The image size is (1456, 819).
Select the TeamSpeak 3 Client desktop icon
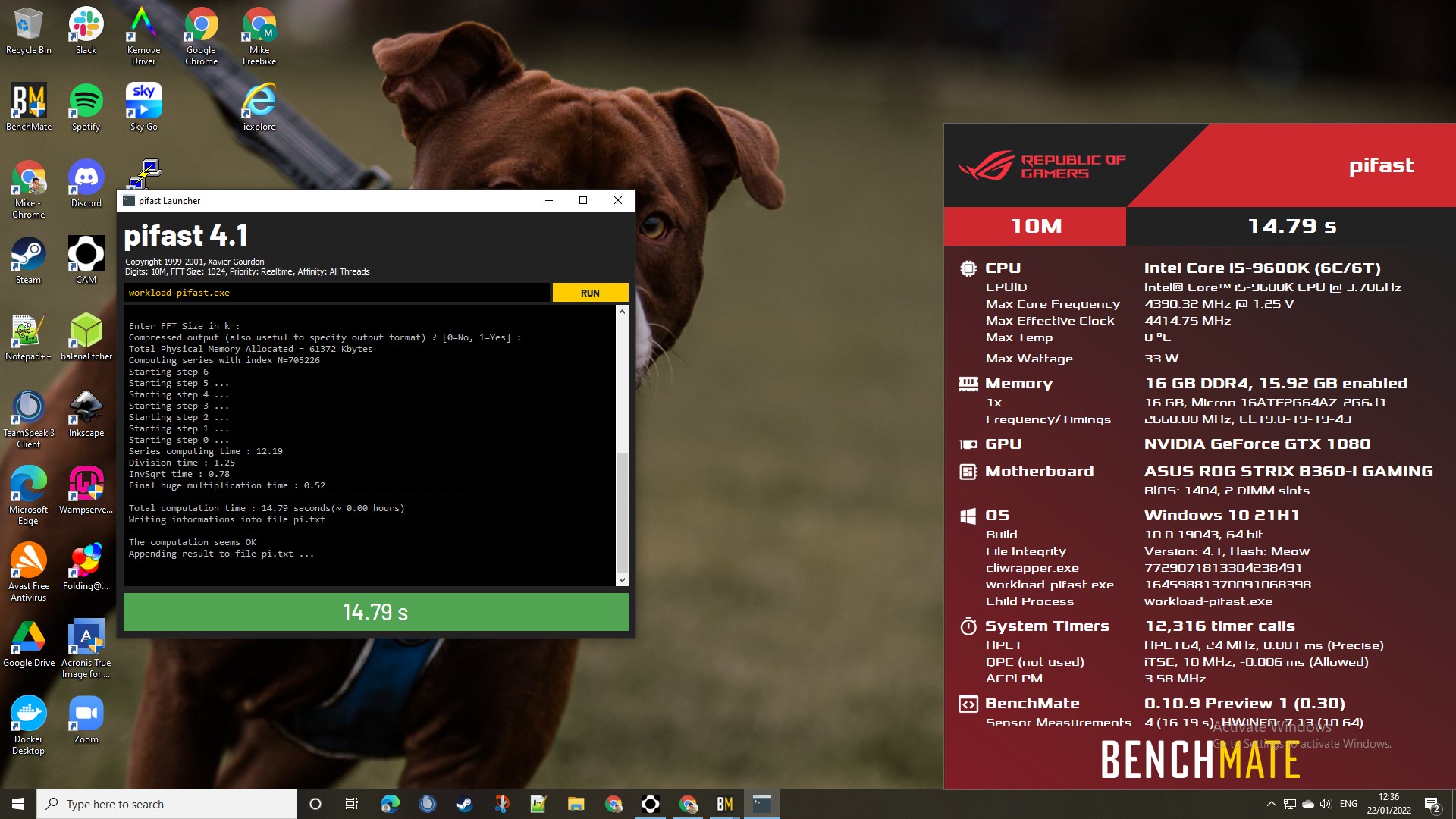[28, 419]
